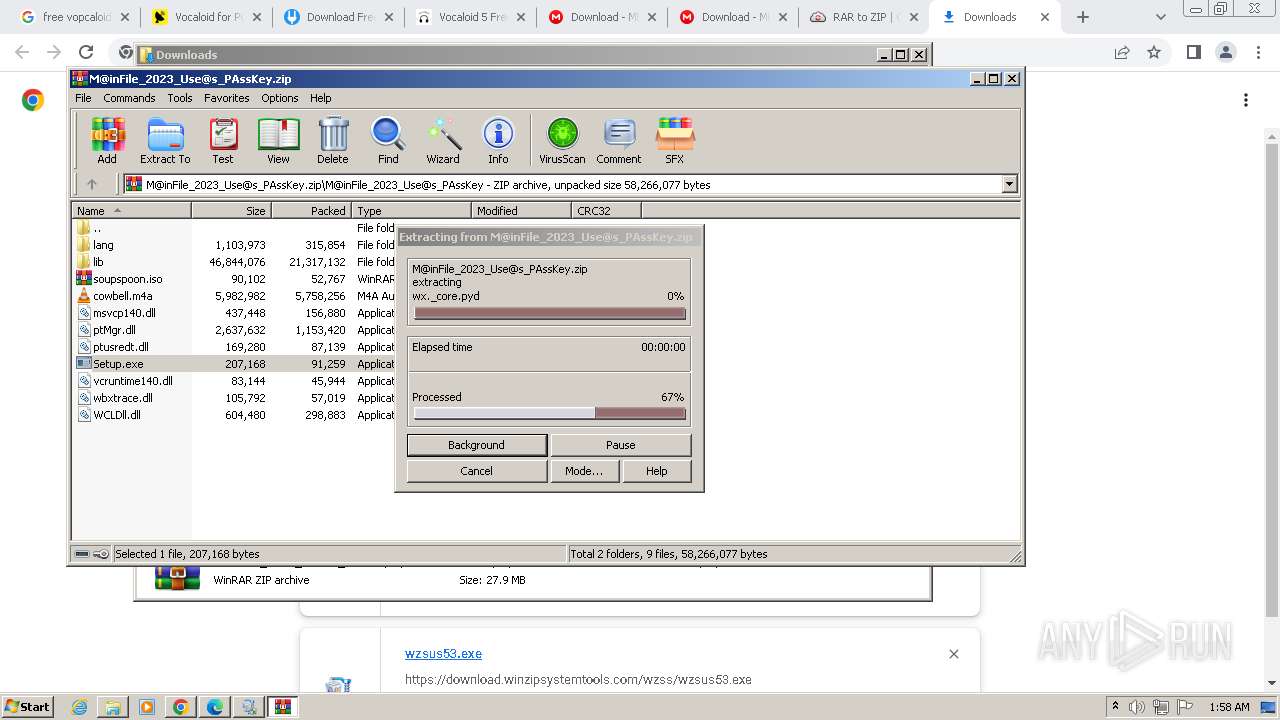The width and height of the screenshot is (1280, 720).
Task: Click the wx._core.pyd file progress bar
Action: (549, 313)
